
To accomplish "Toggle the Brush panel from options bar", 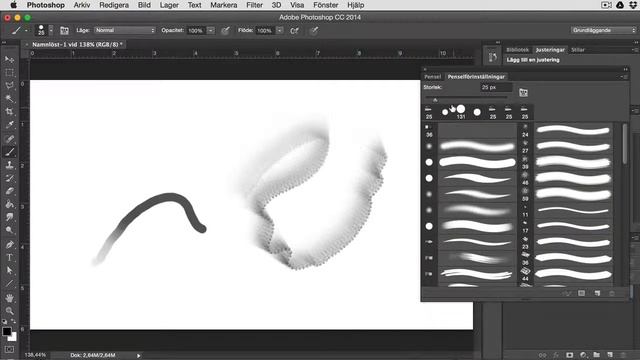I will pyautogui.click(x=64, y=30).
